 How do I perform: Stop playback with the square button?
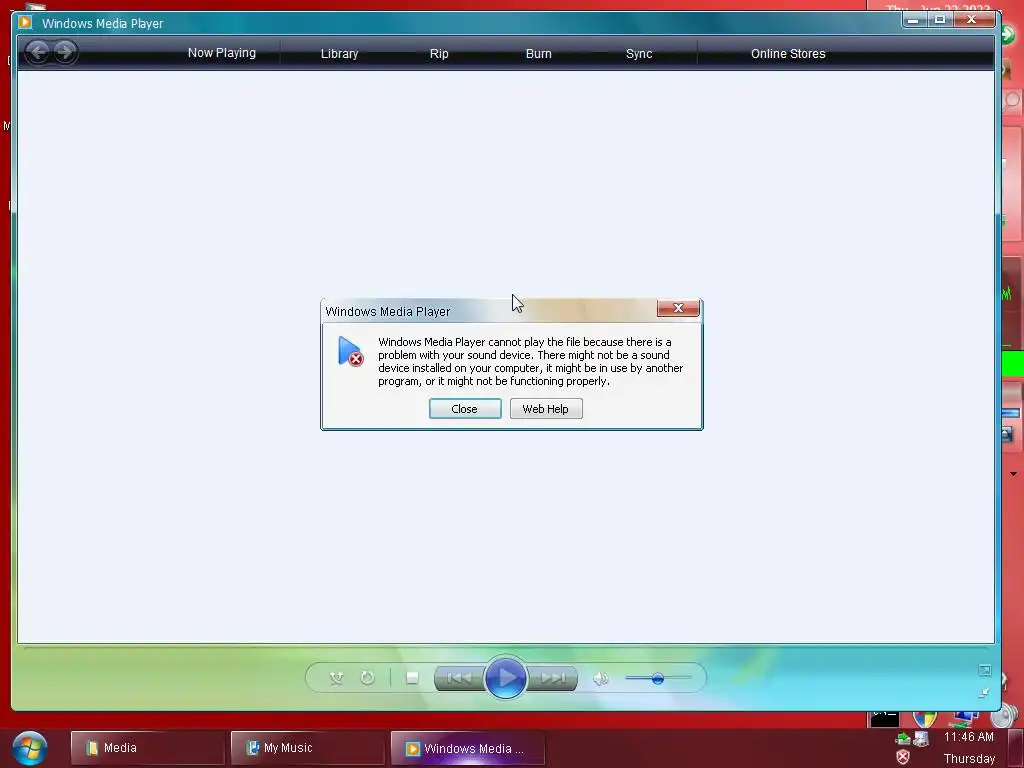pyautogui.click(x=412, y=678)
